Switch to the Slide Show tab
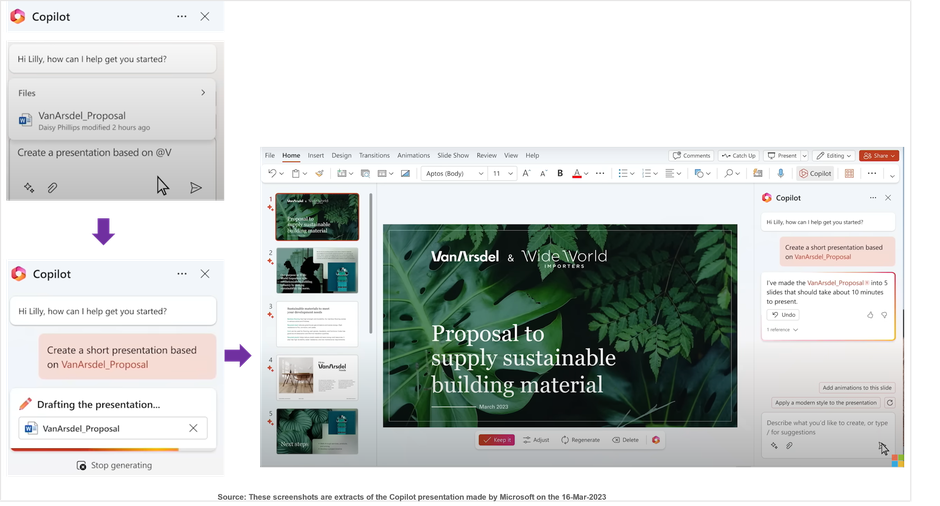940x506 pixels. coord(453,155)
